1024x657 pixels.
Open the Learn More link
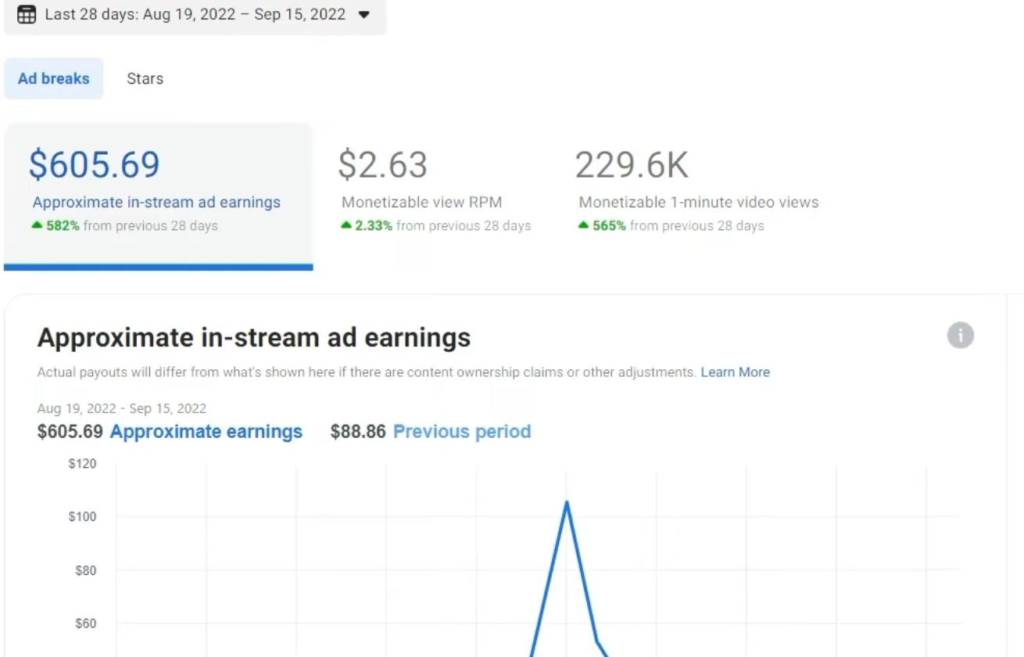pos(735,372)
